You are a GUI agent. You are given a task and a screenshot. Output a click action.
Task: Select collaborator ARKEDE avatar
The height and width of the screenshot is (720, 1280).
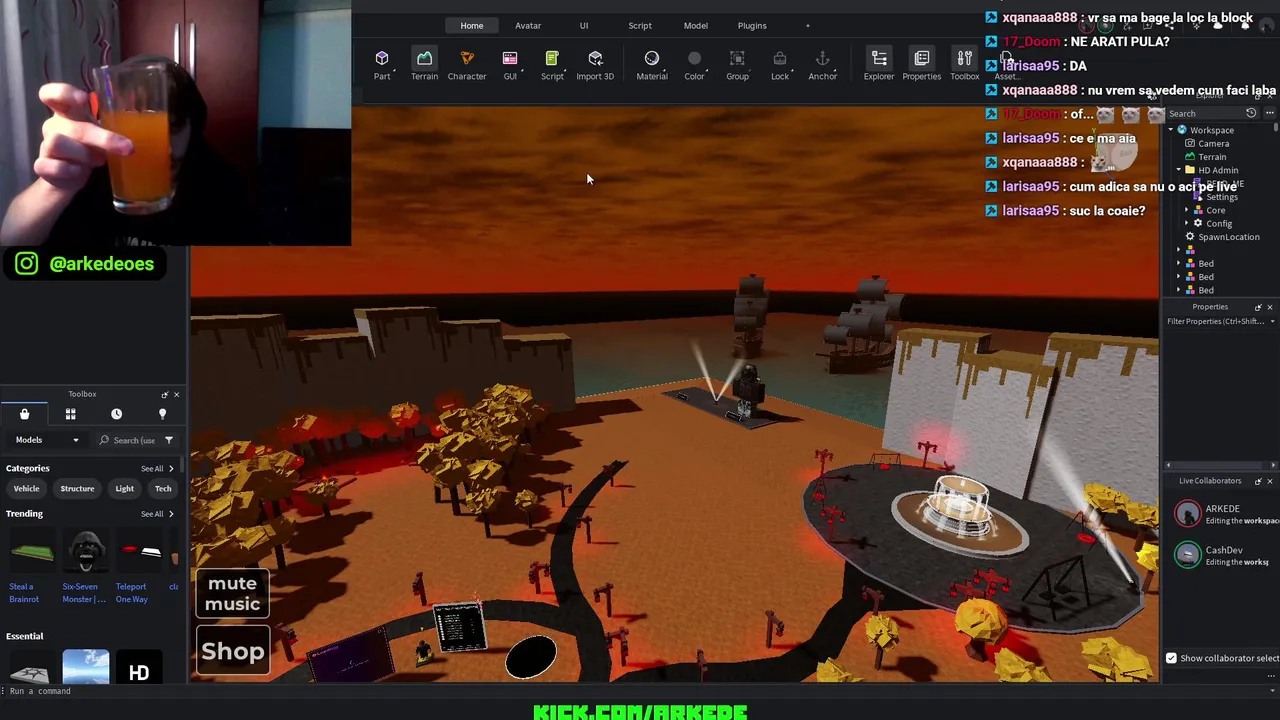tap(1187, 514)
